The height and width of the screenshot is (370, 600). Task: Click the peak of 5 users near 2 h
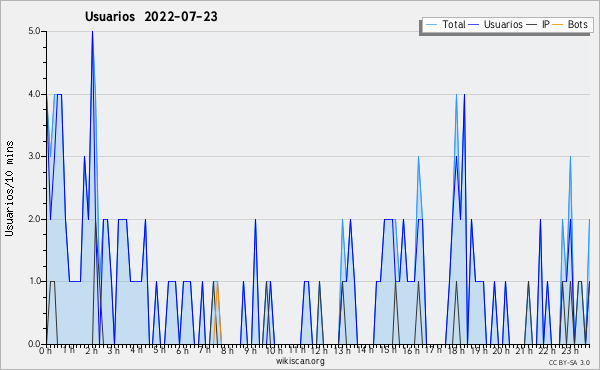pyautogui.click(x=92, y=32)
